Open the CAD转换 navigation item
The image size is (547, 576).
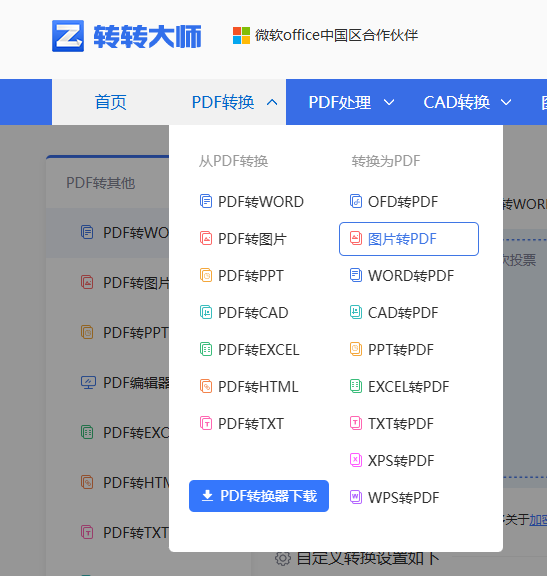456,102
